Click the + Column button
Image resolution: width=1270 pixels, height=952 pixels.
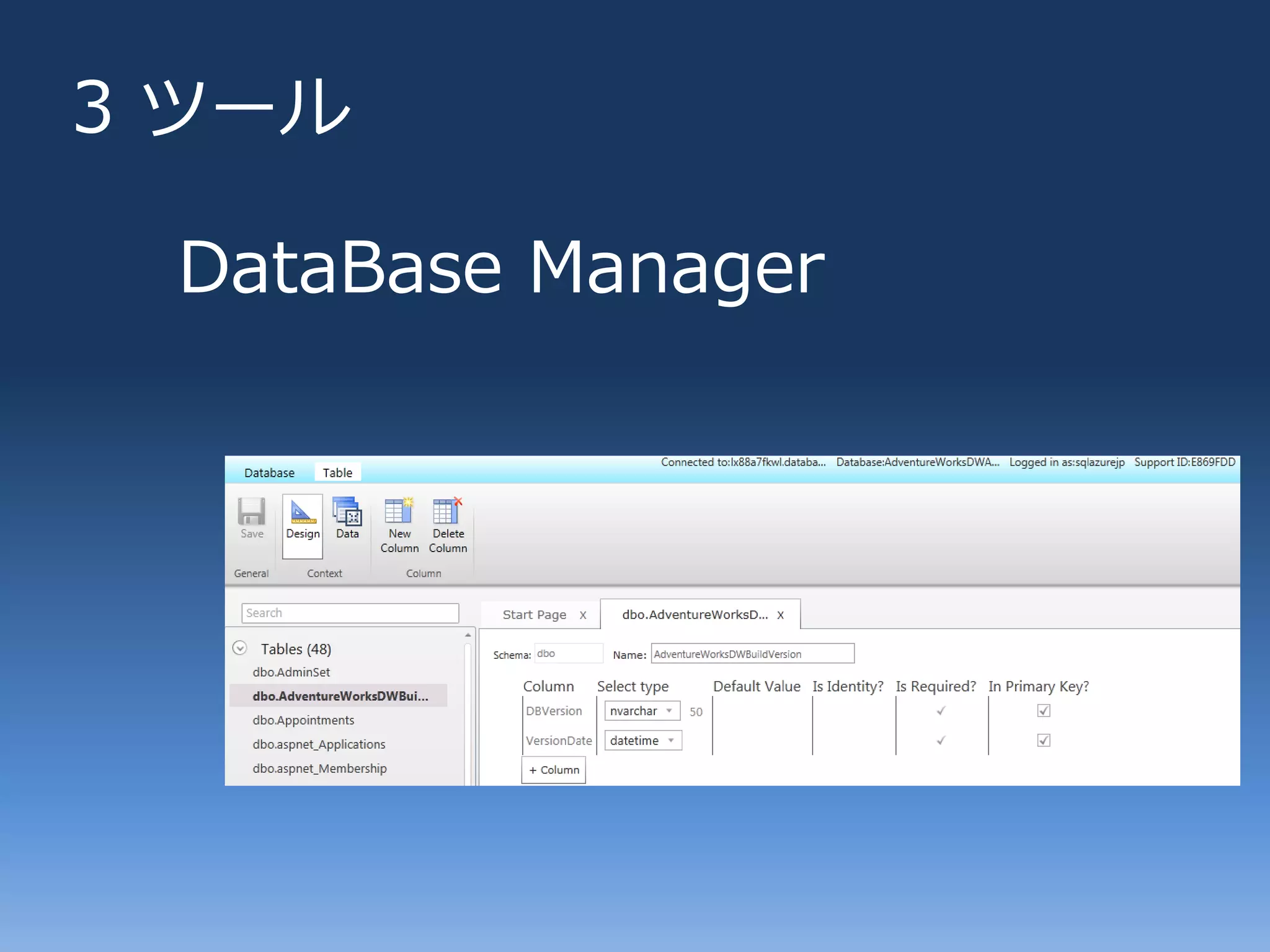pyautogui.click(x=554, y=770)
